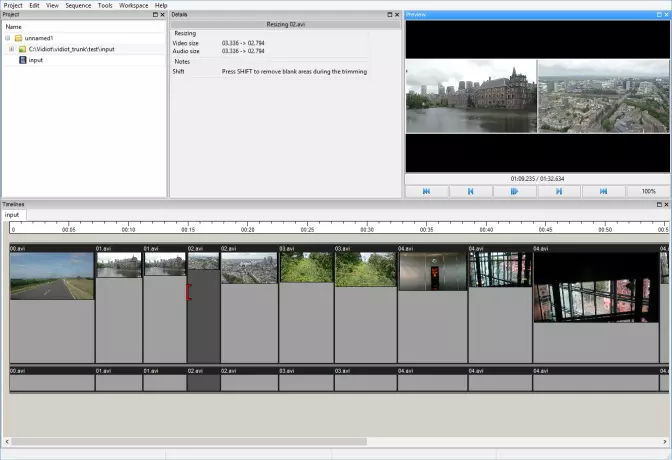Maximize the Timelines panel
This screenshot has width=672, height=460.
coord(659,204)
